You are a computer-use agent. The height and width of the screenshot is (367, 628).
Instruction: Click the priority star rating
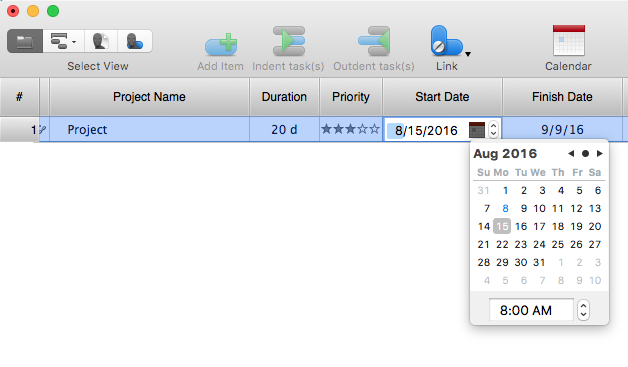tap(351, 129)
